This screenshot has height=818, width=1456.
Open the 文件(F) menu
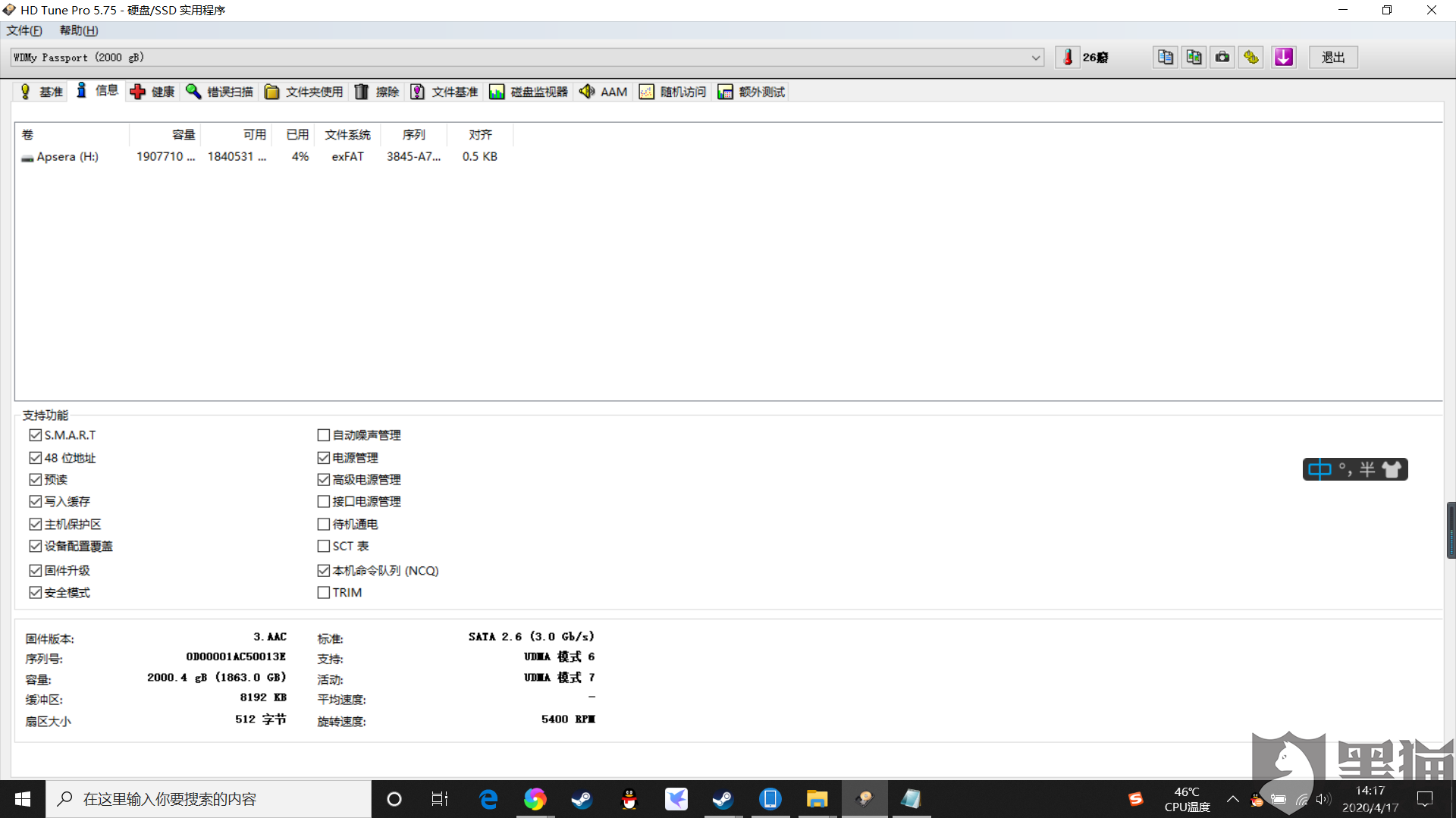tap(24, 30)
